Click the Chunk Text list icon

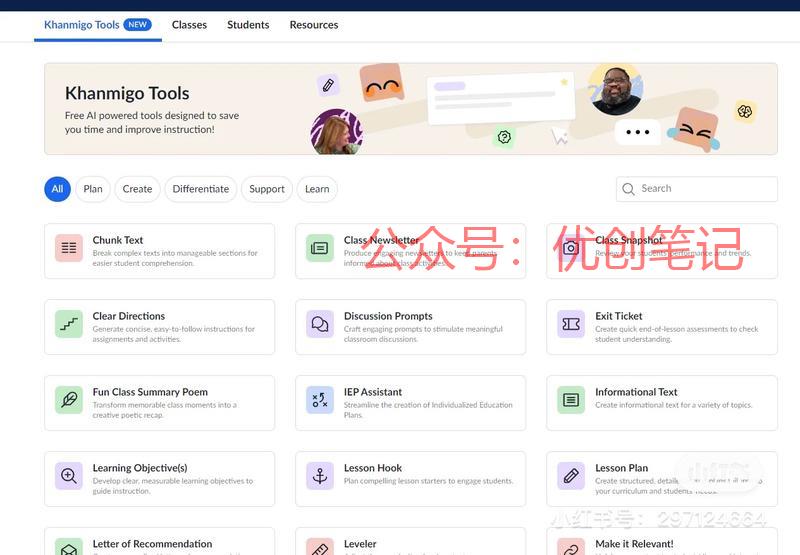pos(69,248)
